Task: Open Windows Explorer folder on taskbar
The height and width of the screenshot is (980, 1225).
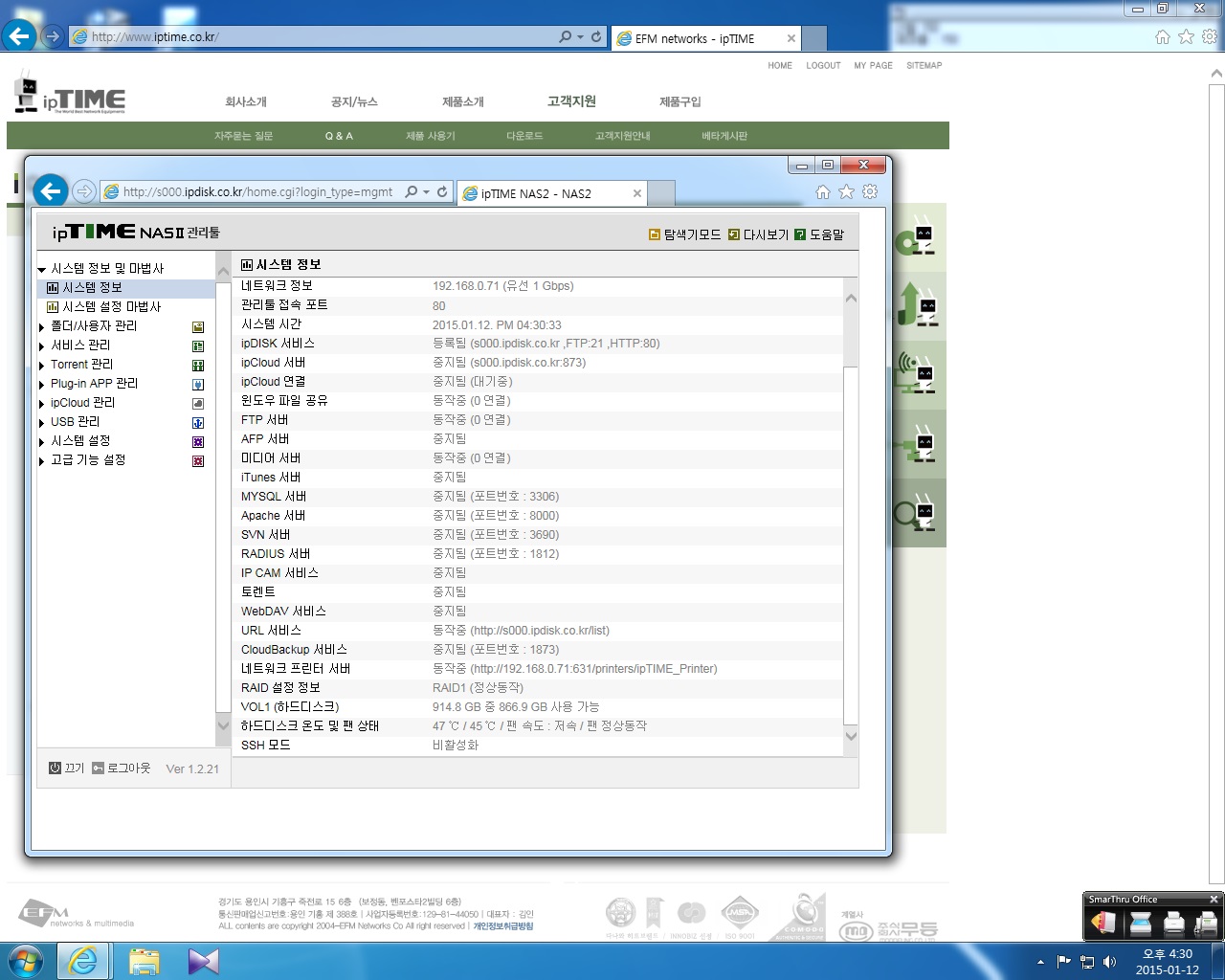Action: [144, 961]
